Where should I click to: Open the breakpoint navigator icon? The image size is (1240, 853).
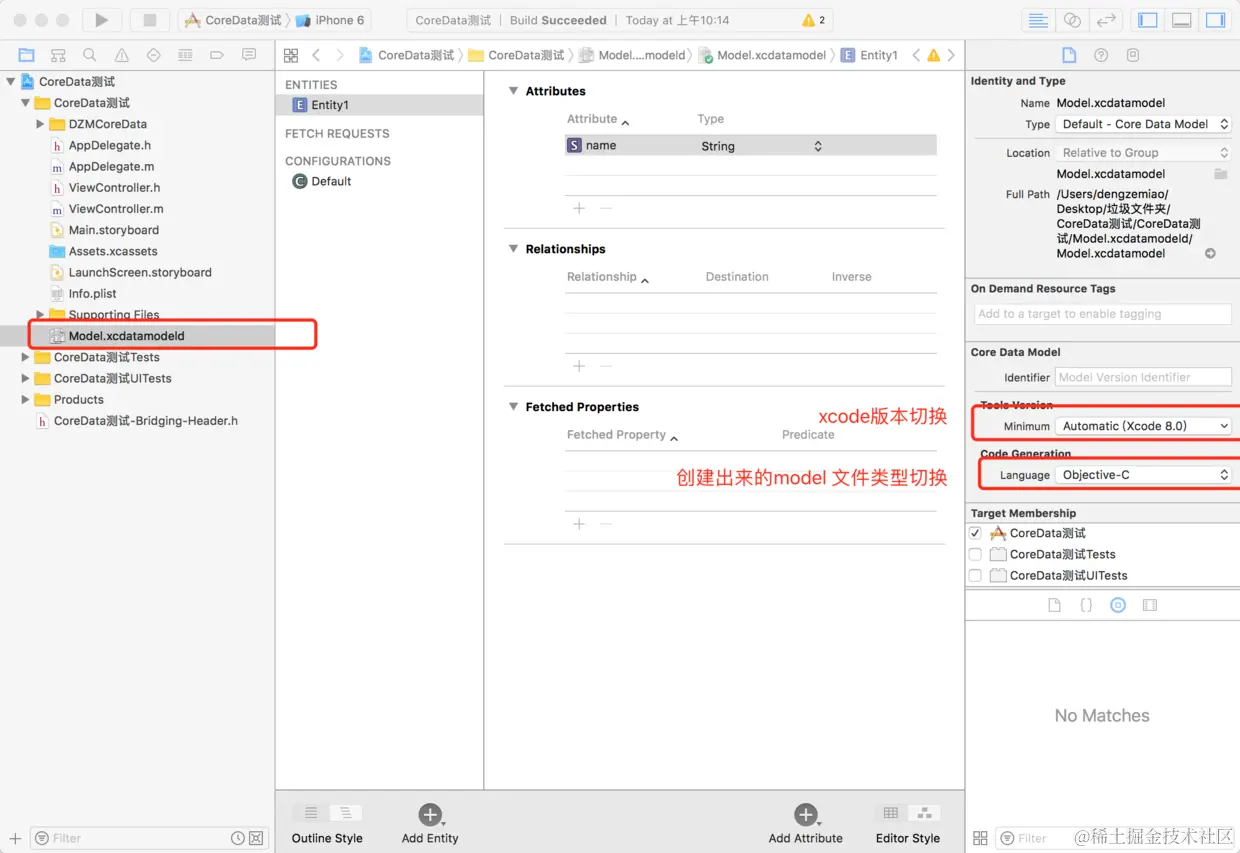[217, 55]
